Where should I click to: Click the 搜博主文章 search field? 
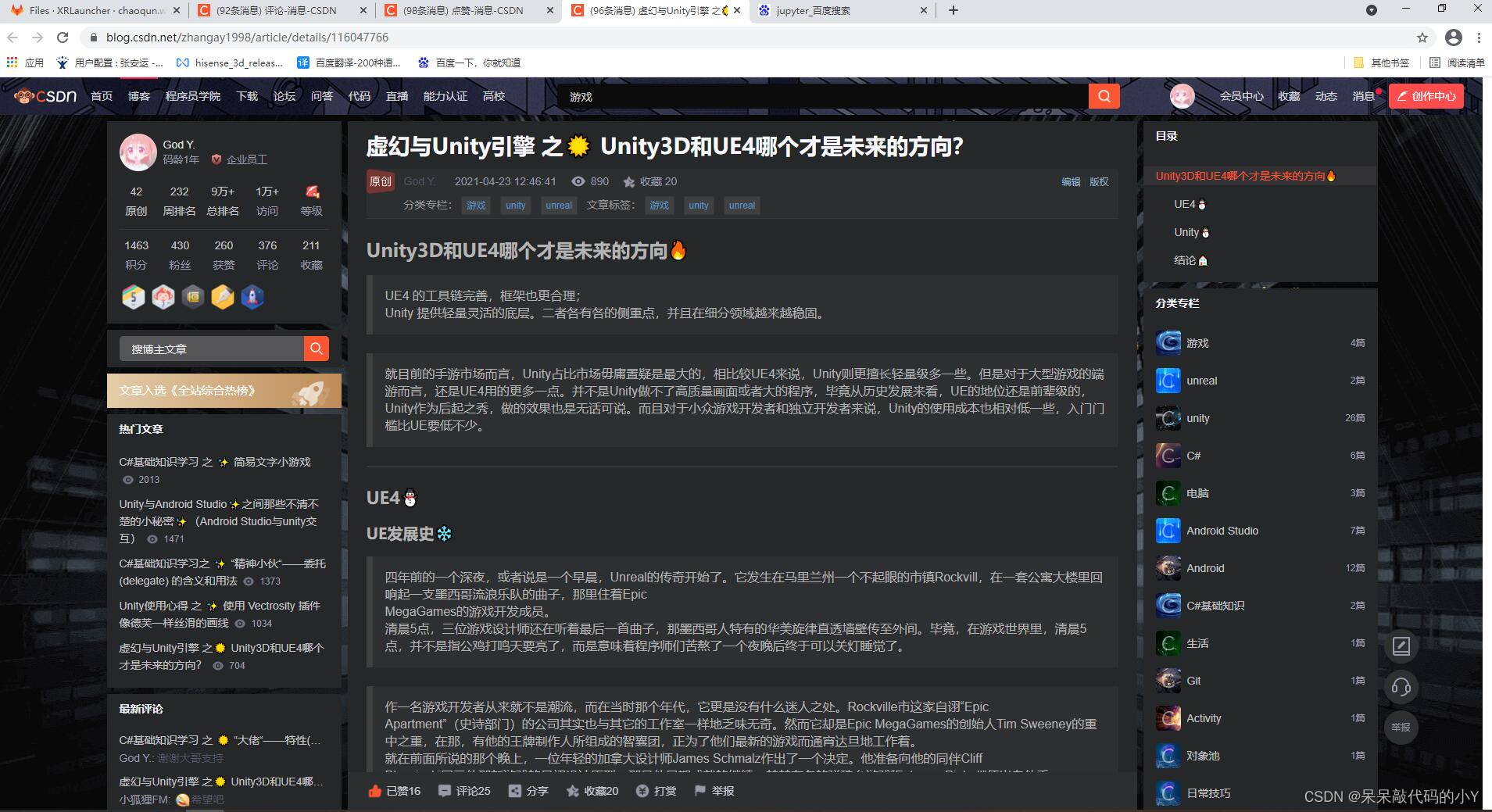[211, 349]
